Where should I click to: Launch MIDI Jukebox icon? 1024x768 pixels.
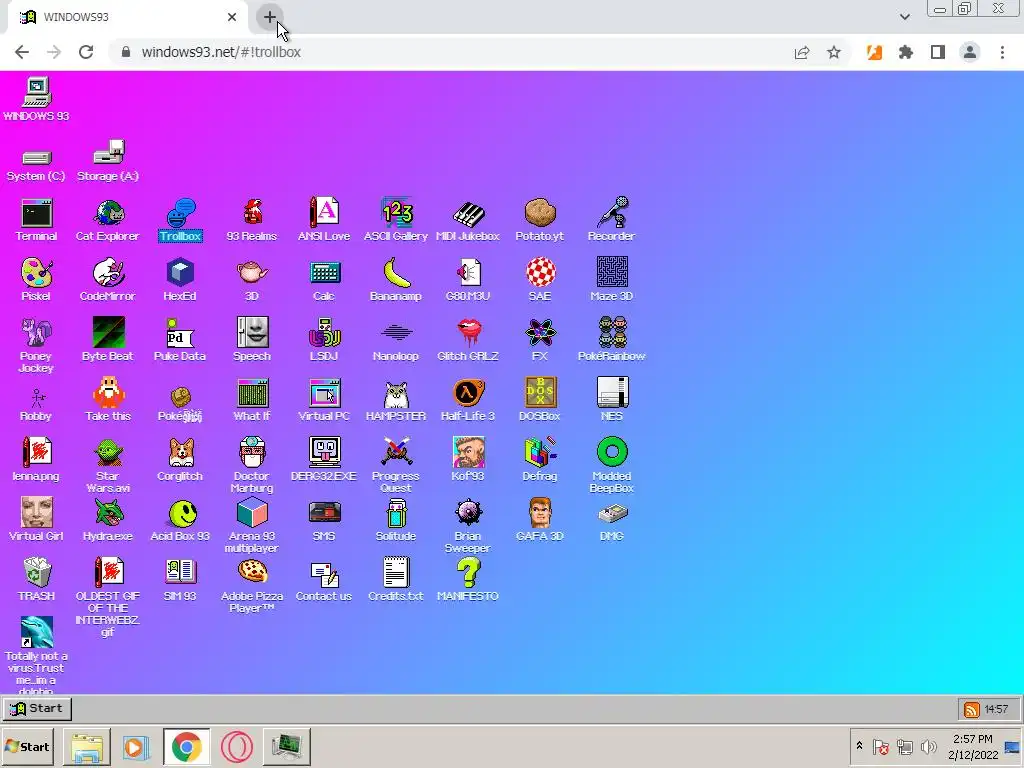point(468,220)
